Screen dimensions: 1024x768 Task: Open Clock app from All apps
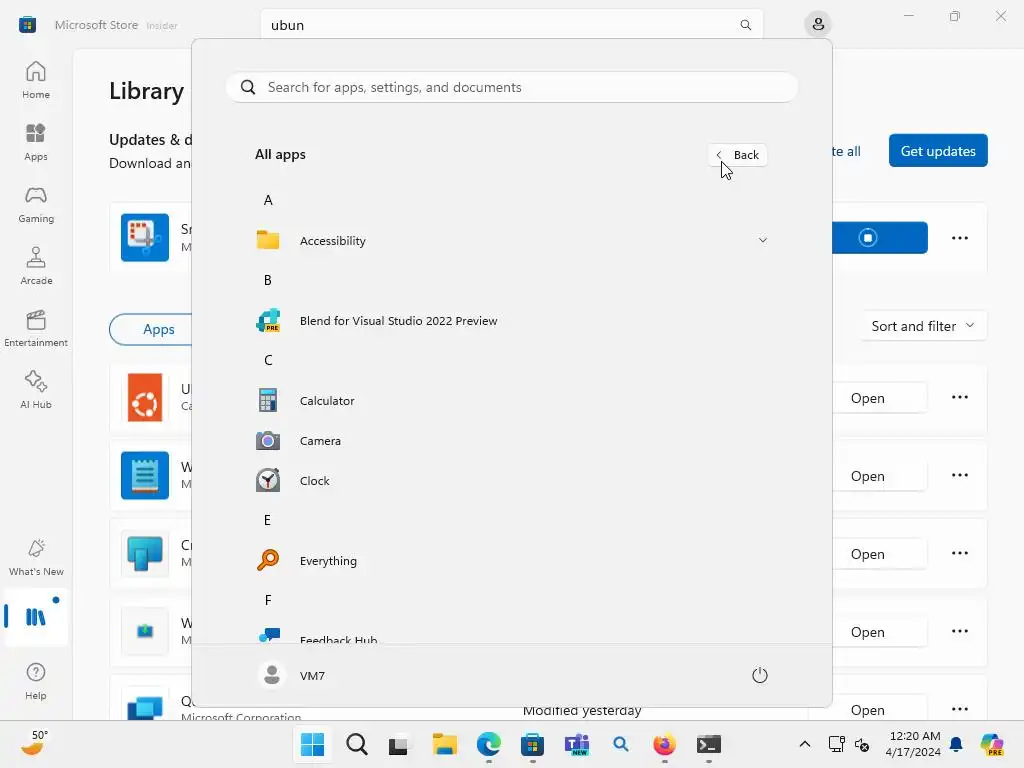511,481
